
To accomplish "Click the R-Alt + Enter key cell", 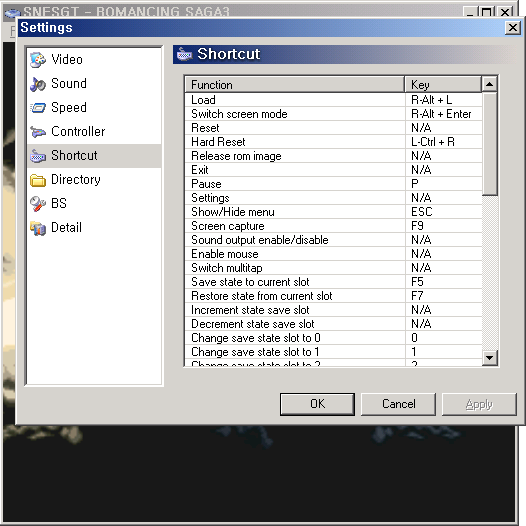I will point(443,114).
